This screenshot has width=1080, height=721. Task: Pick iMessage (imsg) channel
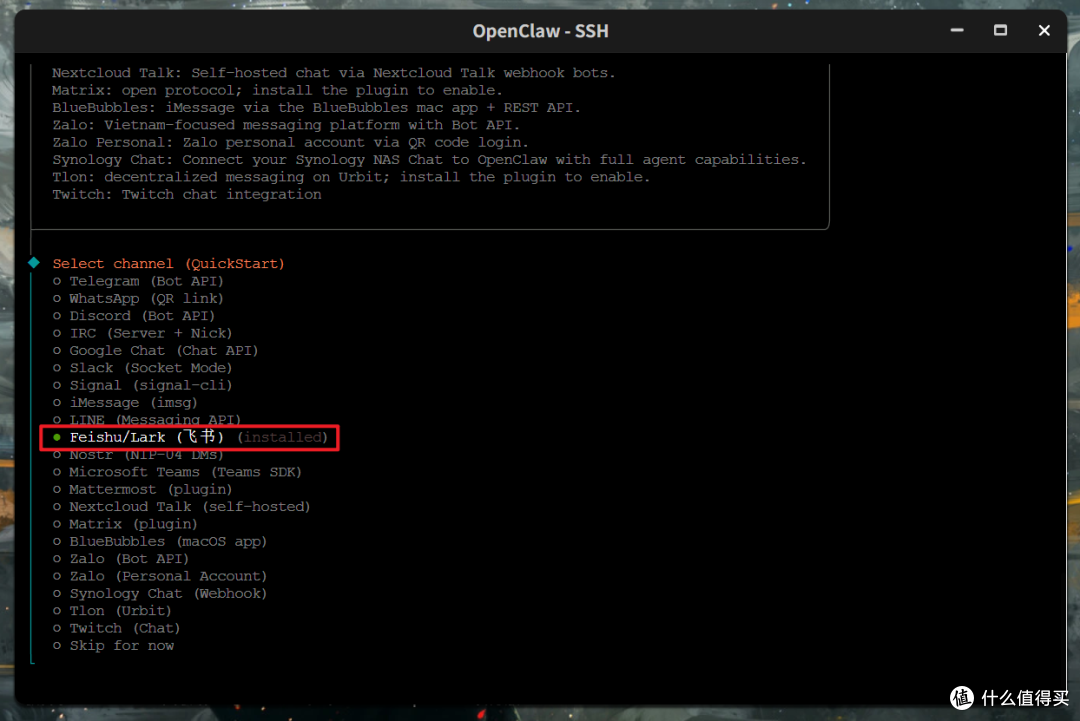125,402
